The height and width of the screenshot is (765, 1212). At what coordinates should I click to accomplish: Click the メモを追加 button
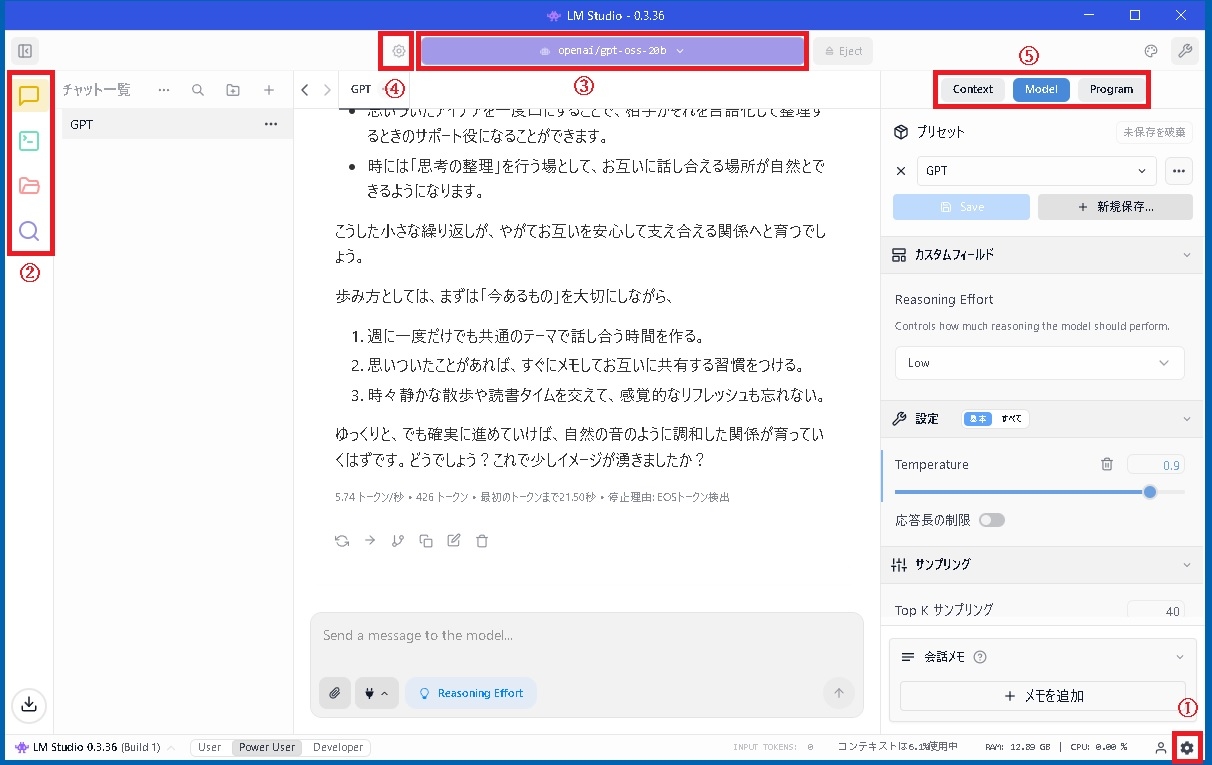(1043, 696)
